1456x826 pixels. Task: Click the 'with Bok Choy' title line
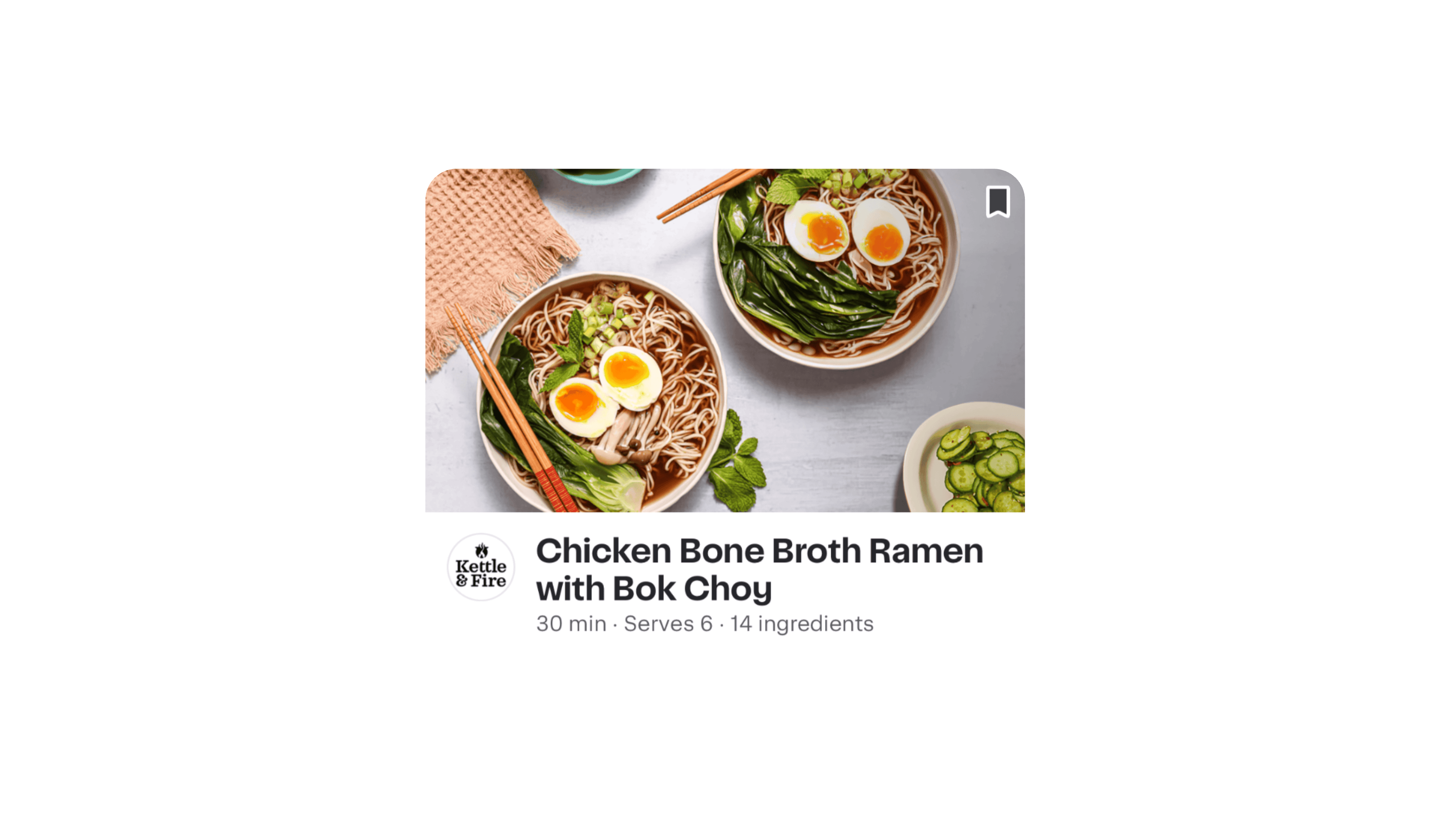(654, 588)
